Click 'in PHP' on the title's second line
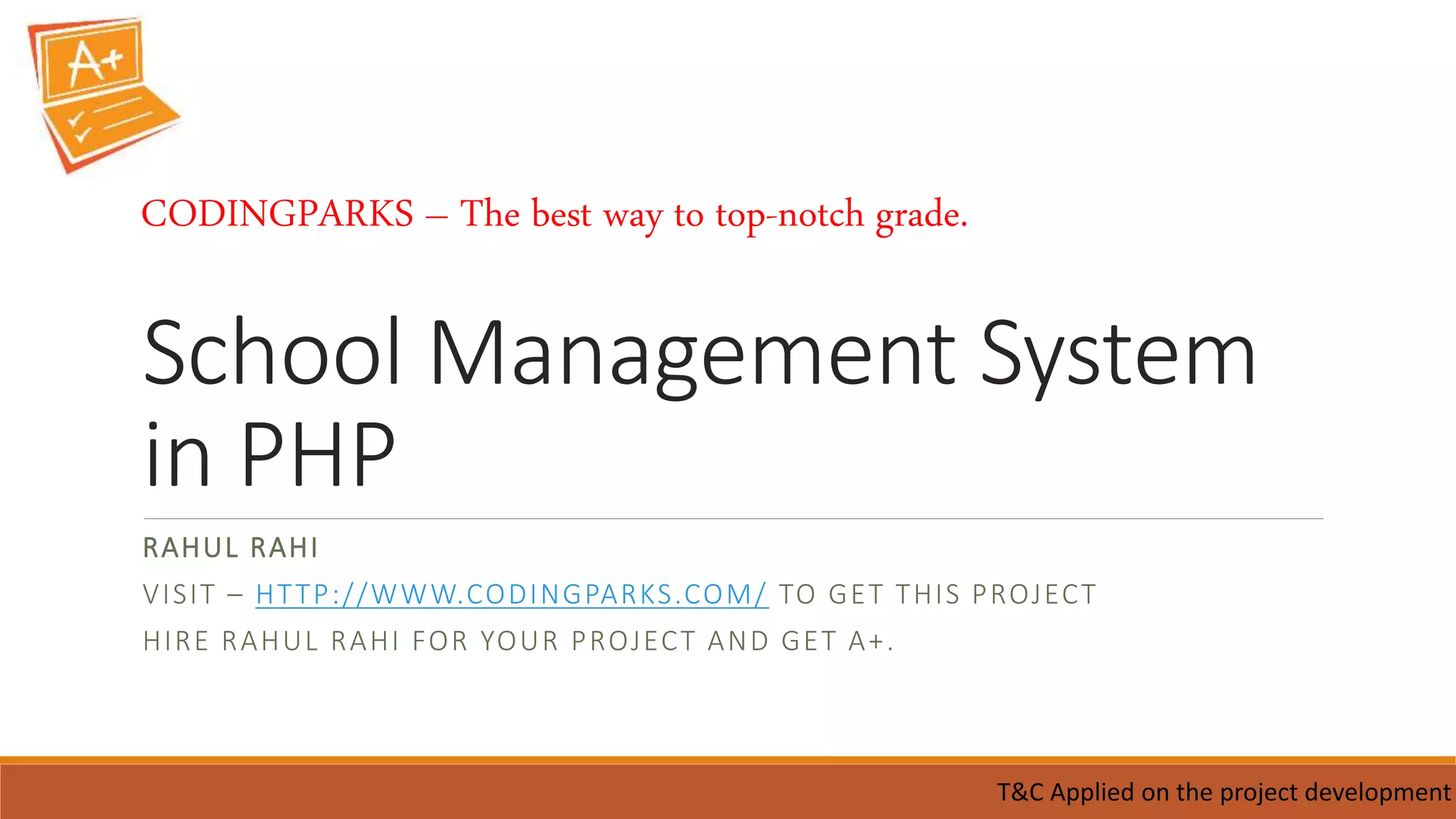 coord(269,454)
